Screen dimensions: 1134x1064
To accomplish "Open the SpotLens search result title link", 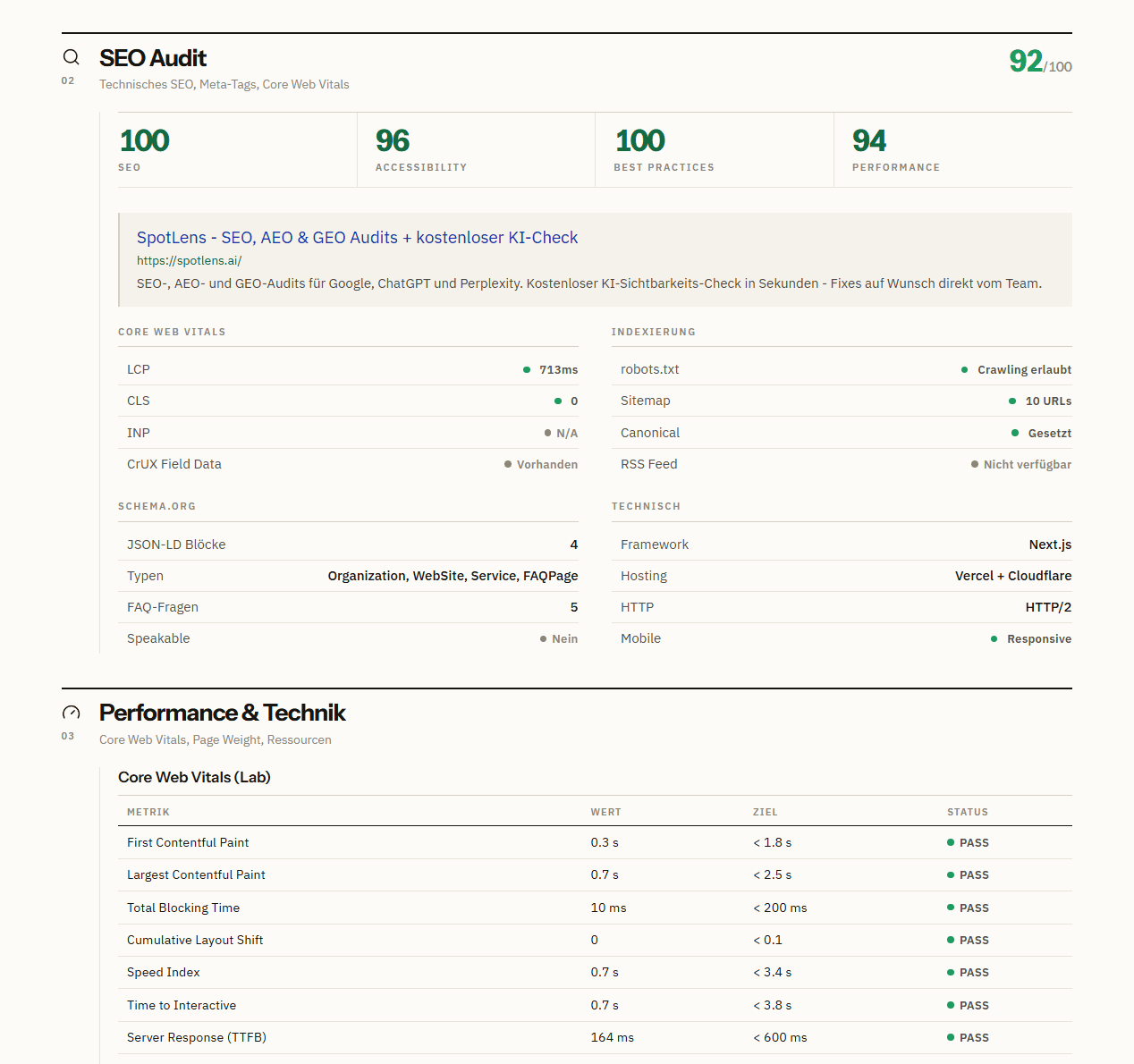I will point(357,237).
